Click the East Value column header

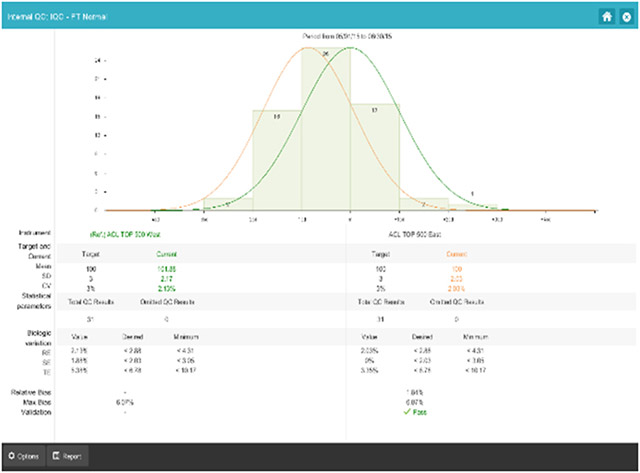[369, 337]
